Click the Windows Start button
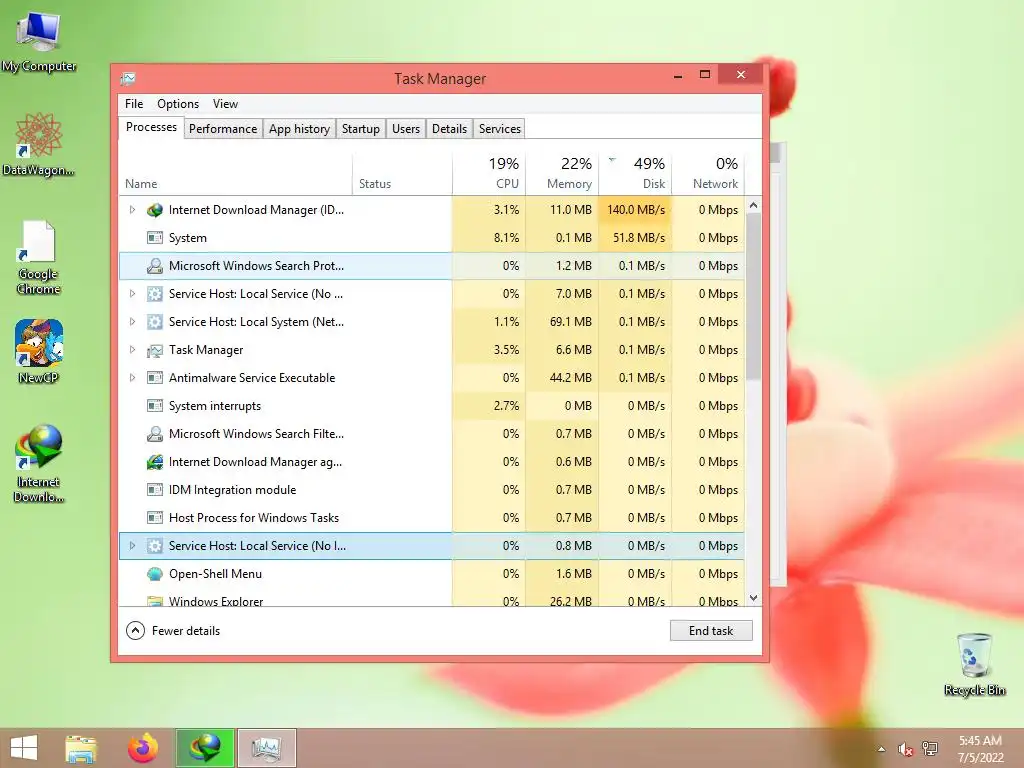Image resolution: width=1024 pixels, height=768 pixels. (x=24, y=748)
